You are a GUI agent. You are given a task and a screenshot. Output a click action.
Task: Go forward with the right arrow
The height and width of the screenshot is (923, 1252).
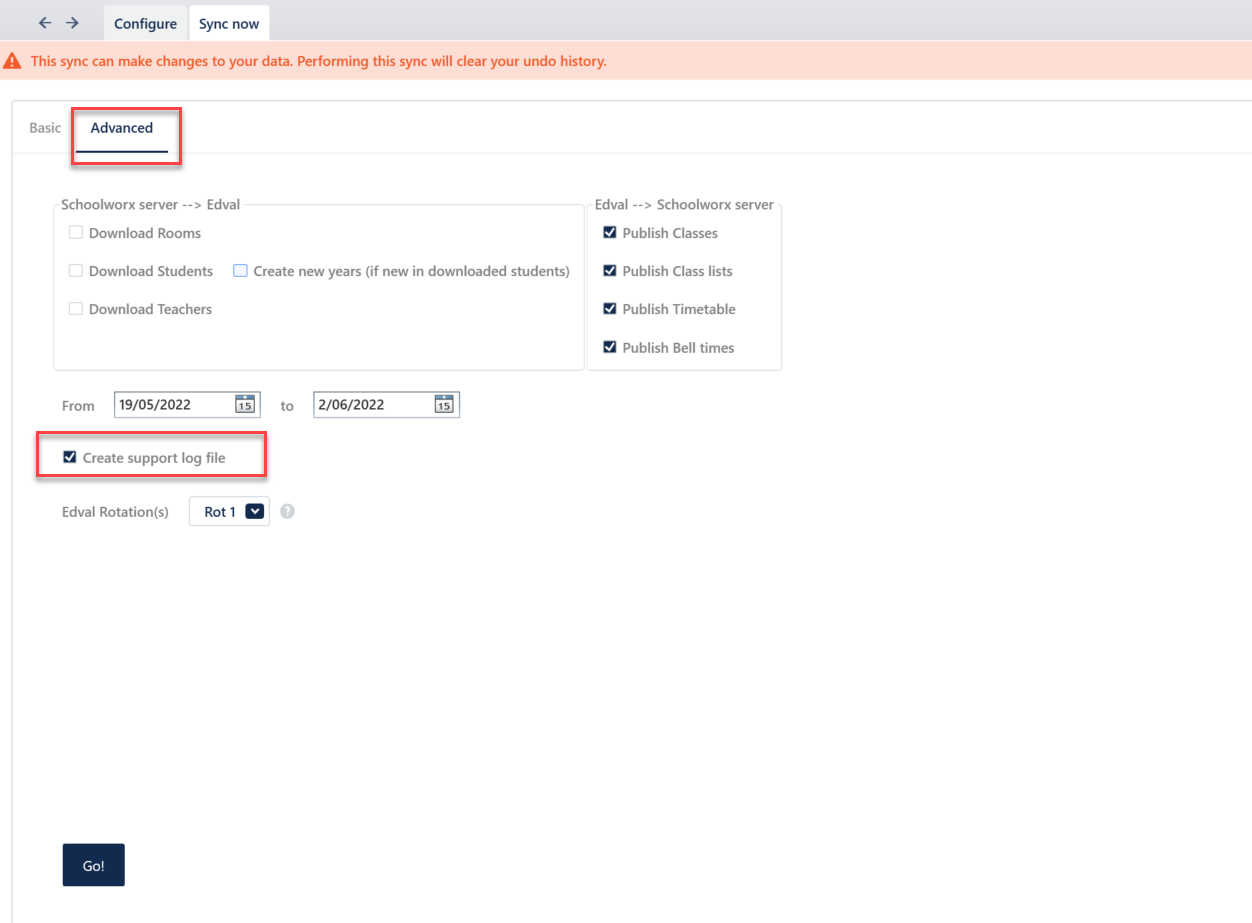(72, 23)
